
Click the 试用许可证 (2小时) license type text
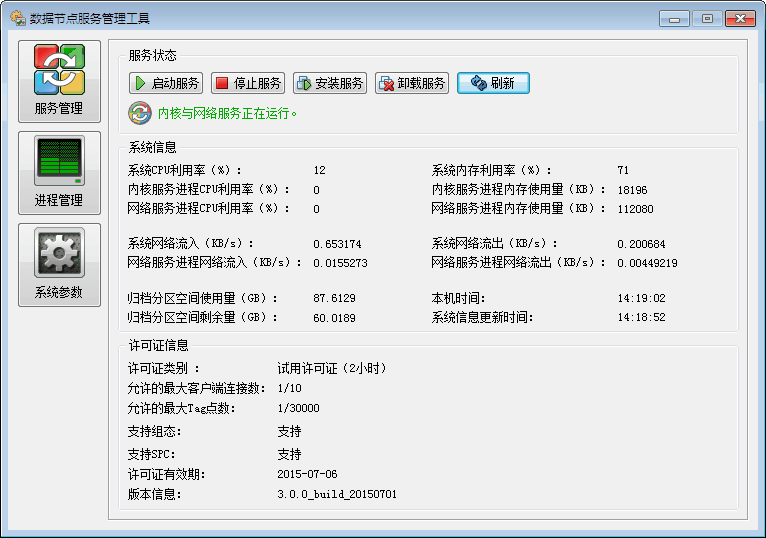(x=331, y=368)
